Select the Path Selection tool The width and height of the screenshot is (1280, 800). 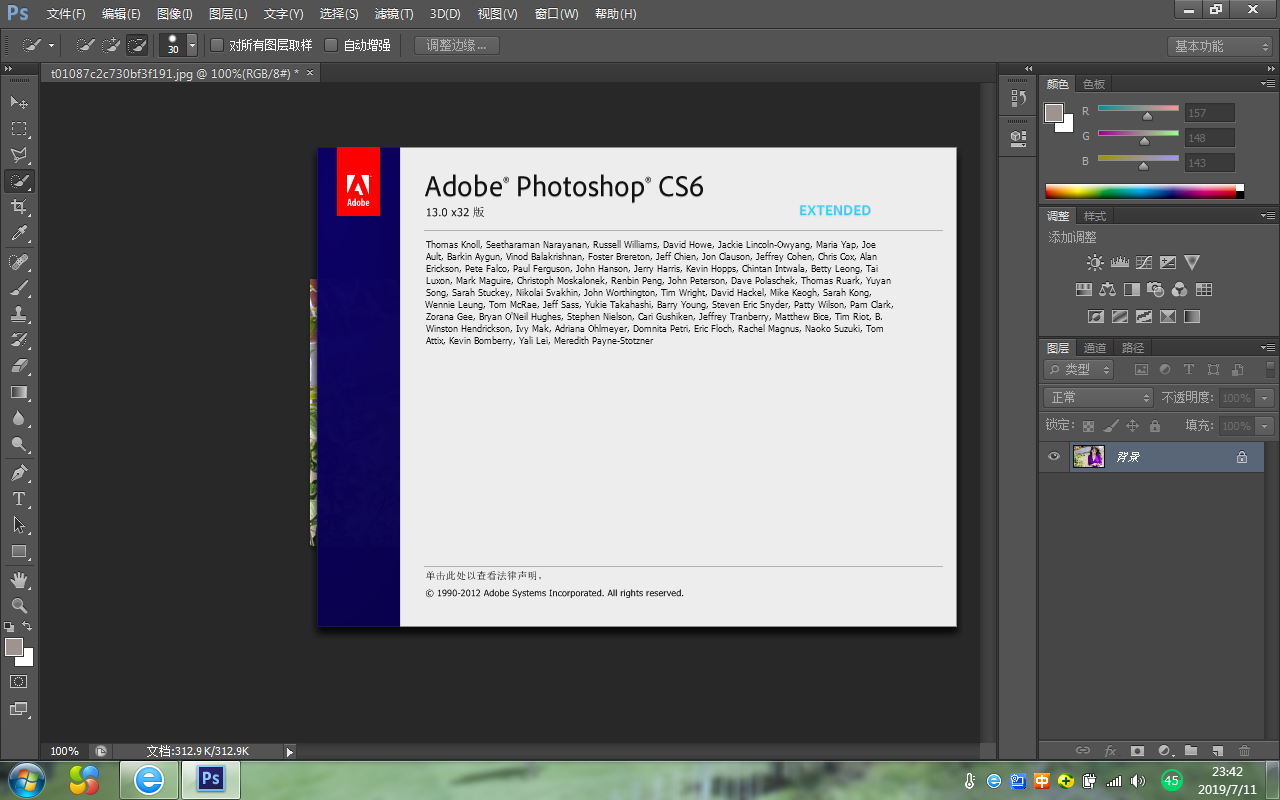coord(19,524)
